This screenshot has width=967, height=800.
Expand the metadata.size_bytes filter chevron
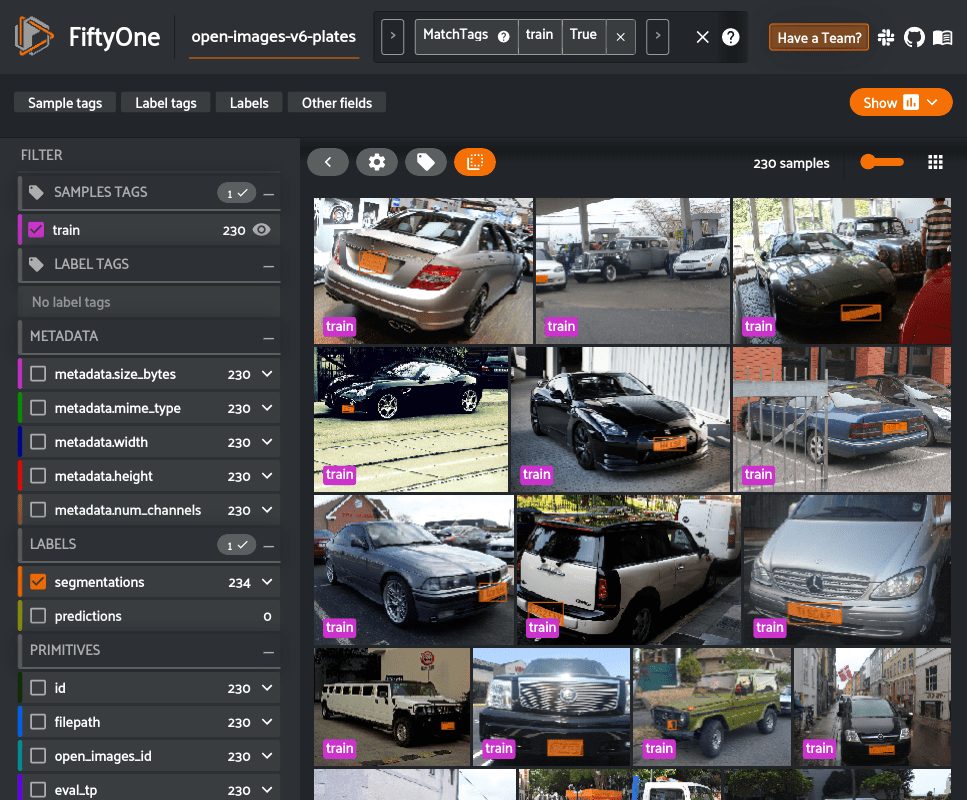coord(266,373)
